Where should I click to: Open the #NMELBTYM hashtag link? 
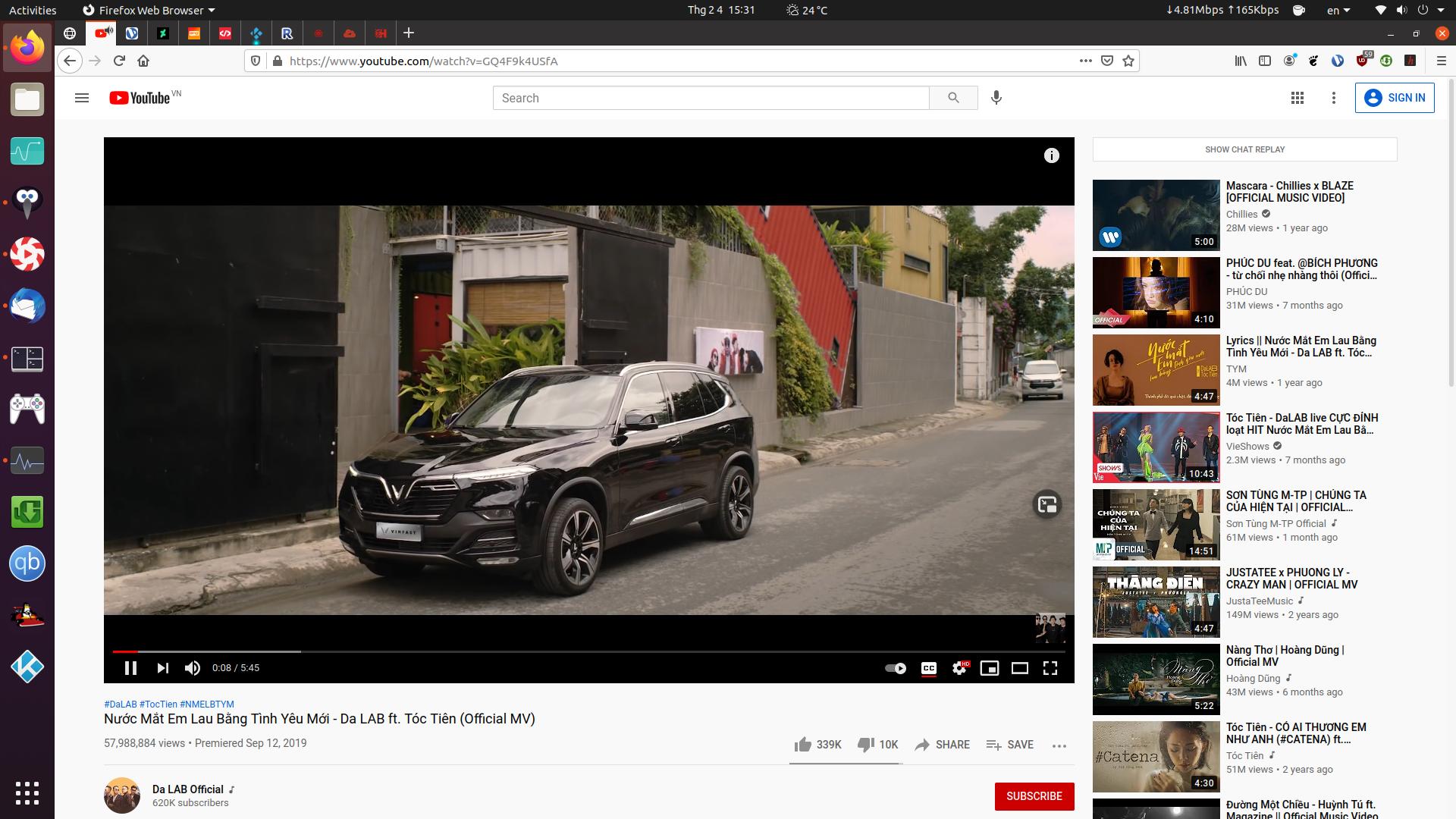point(207,704)
